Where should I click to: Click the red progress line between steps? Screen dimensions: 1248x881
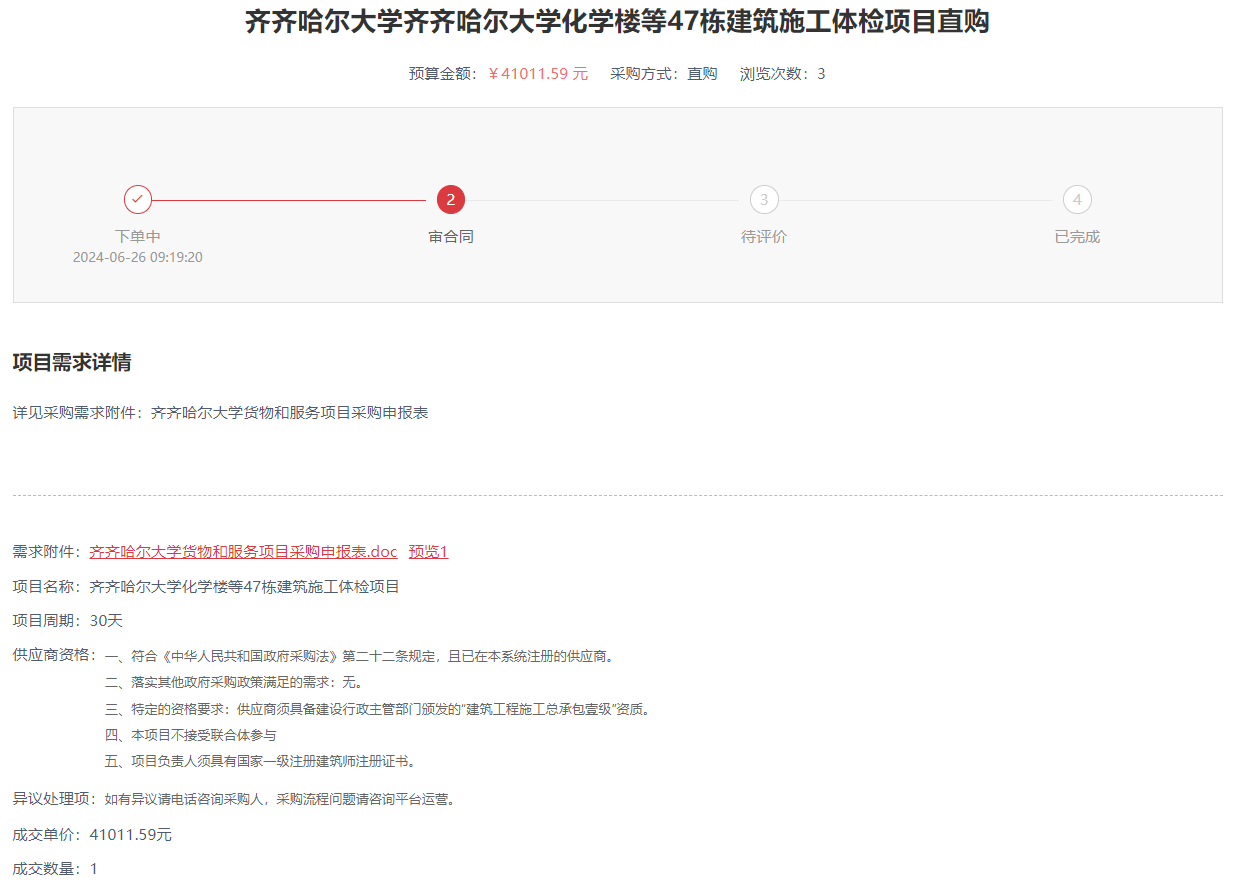pyautogui.click(x=290, y=200)
